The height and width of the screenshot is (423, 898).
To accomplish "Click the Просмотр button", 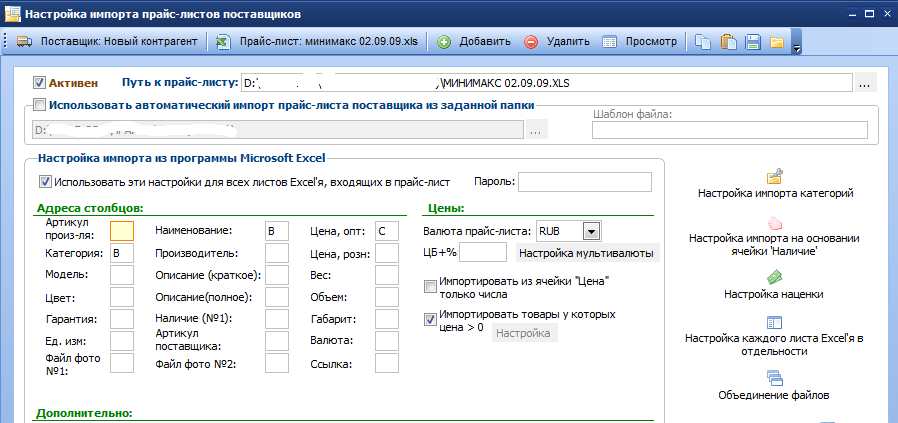I will point(640,41).
